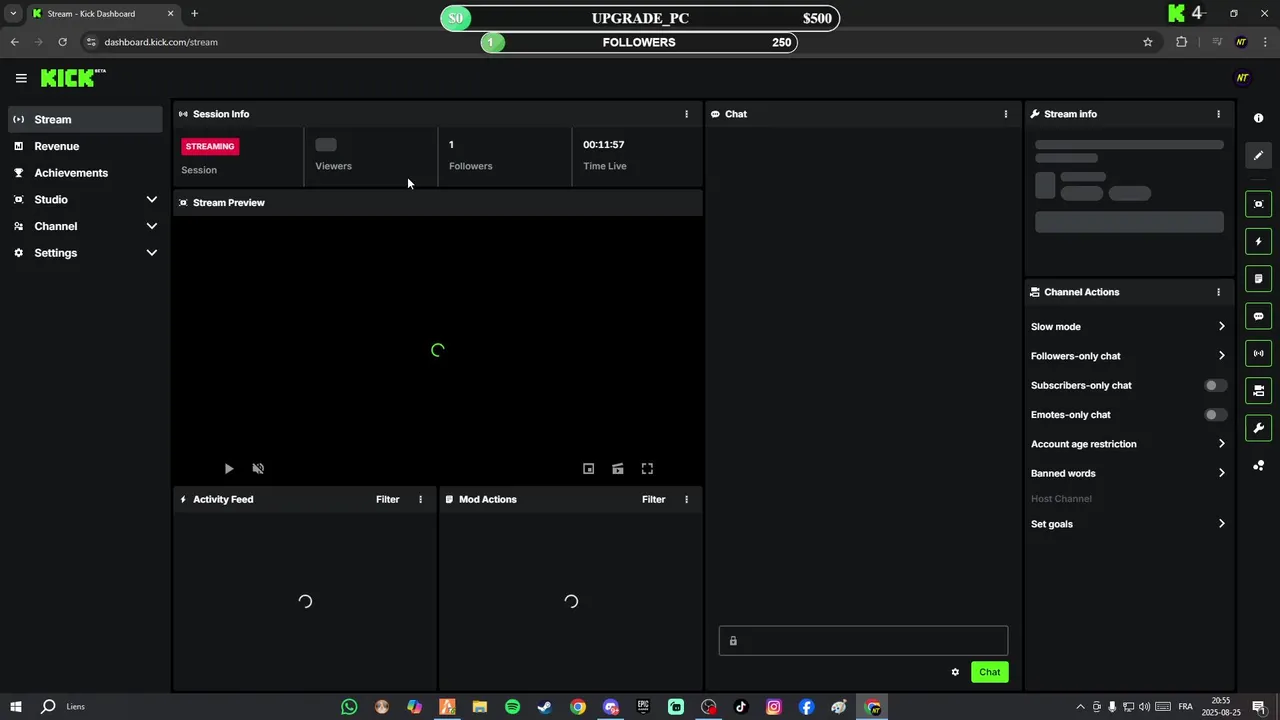
Task: Open the notification center icon
Action: [x=1262, y=707]
